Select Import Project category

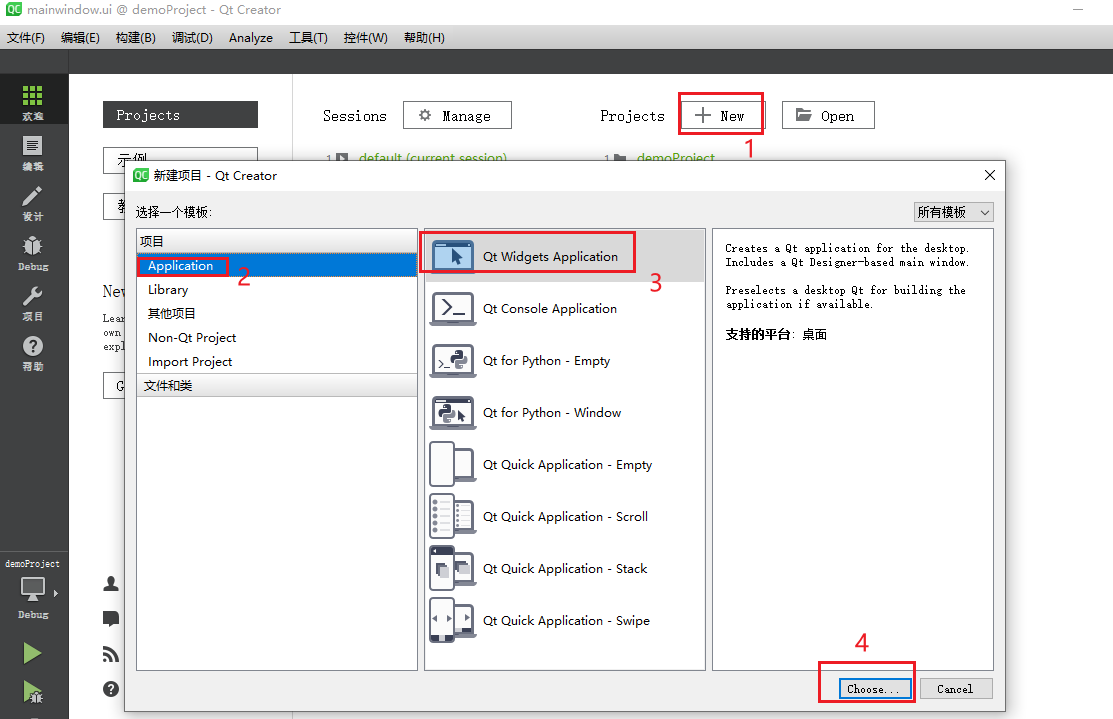277,361
